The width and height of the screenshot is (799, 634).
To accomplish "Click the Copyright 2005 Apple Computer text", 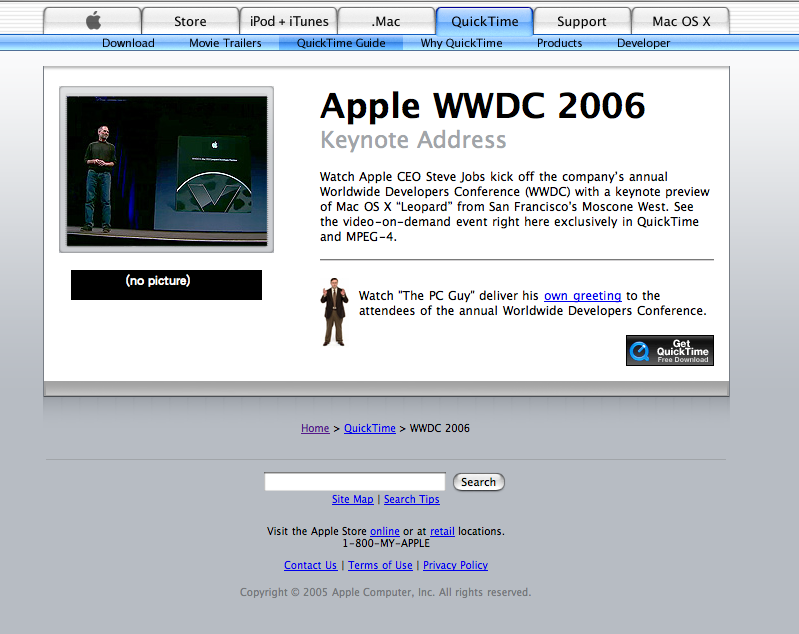I will coord(385,592).
